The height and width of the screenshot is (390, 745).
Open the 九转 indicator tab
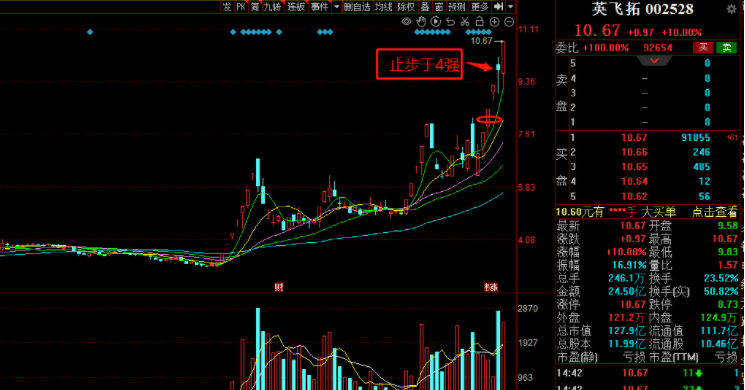(273, 7)
